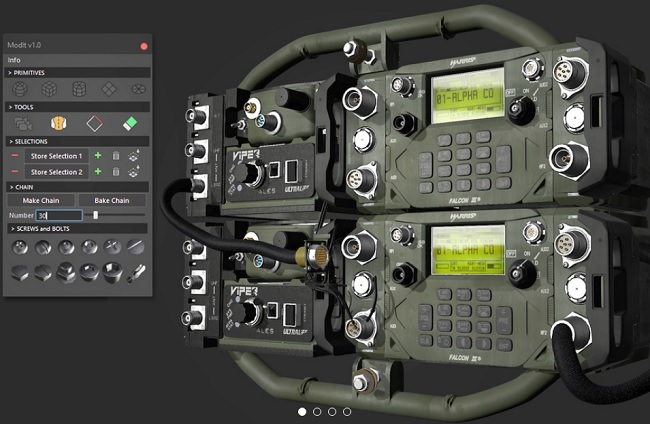
Task: Click the chain Number slider handle
Action: tap(96, 215)
